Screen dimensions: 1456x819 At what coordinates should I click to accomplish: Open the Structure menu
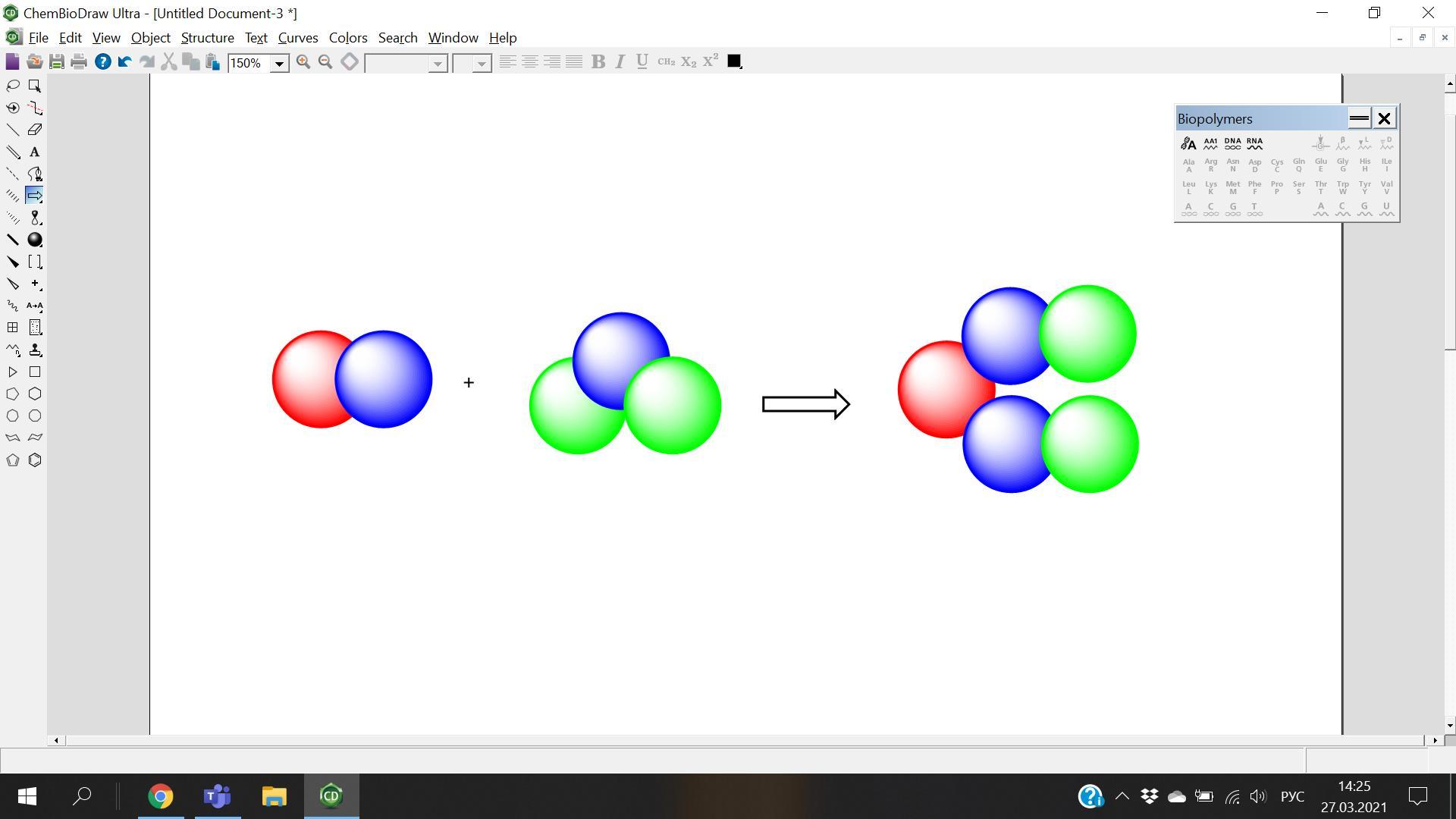(207, 38)
